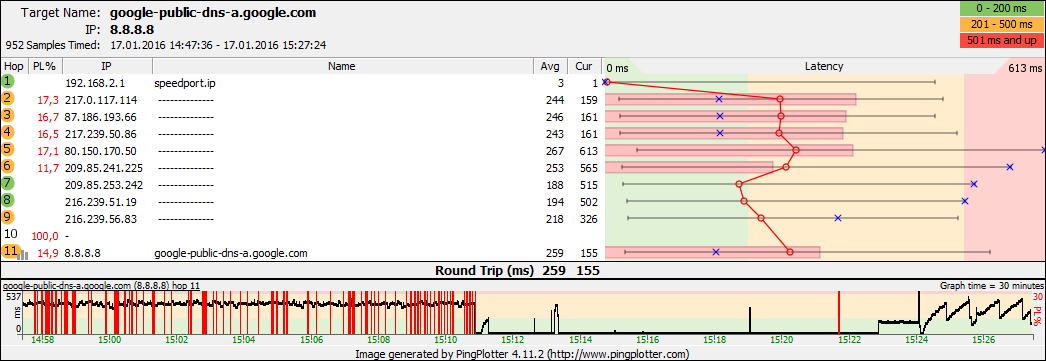Select IP address 209.85.241.225
Viewport: 1046px width, 361px height.
point(103,168)
